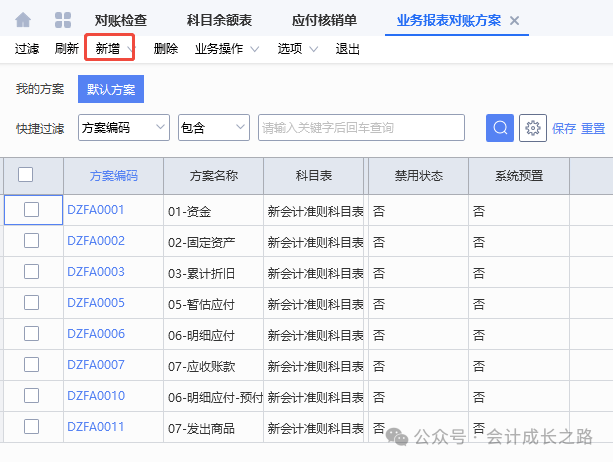Open filter settings gear icon

pyautogui.click(x=533, y=128)
